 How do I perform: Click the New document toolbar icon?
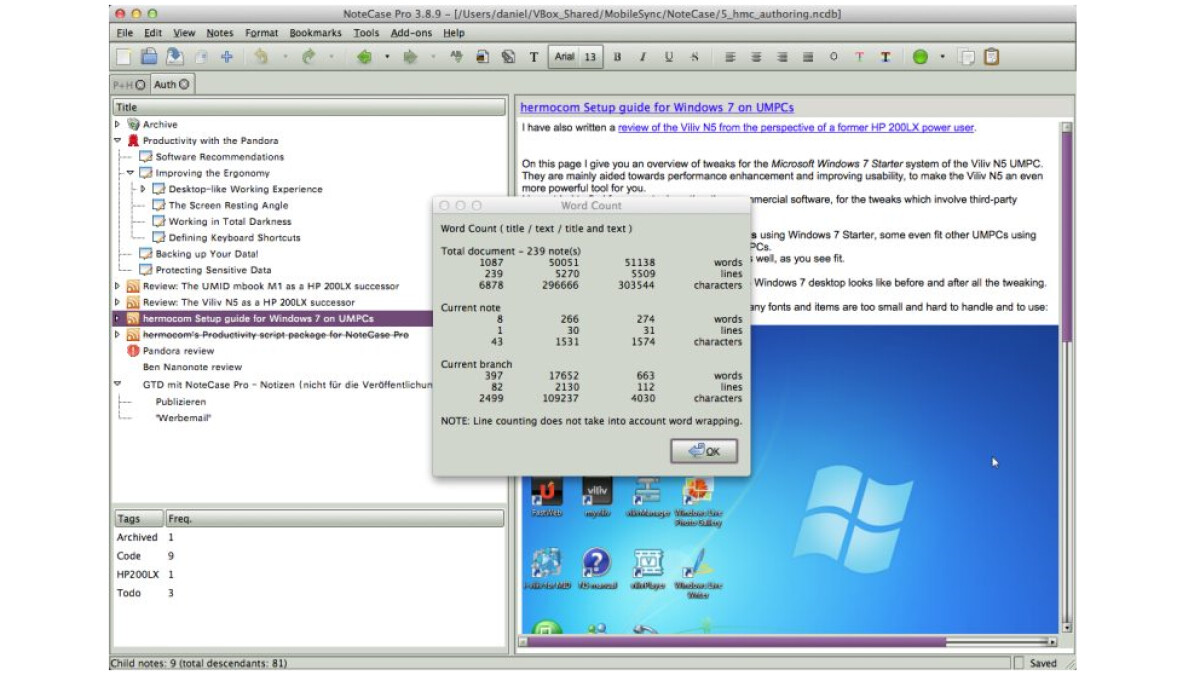coord(123,57)
